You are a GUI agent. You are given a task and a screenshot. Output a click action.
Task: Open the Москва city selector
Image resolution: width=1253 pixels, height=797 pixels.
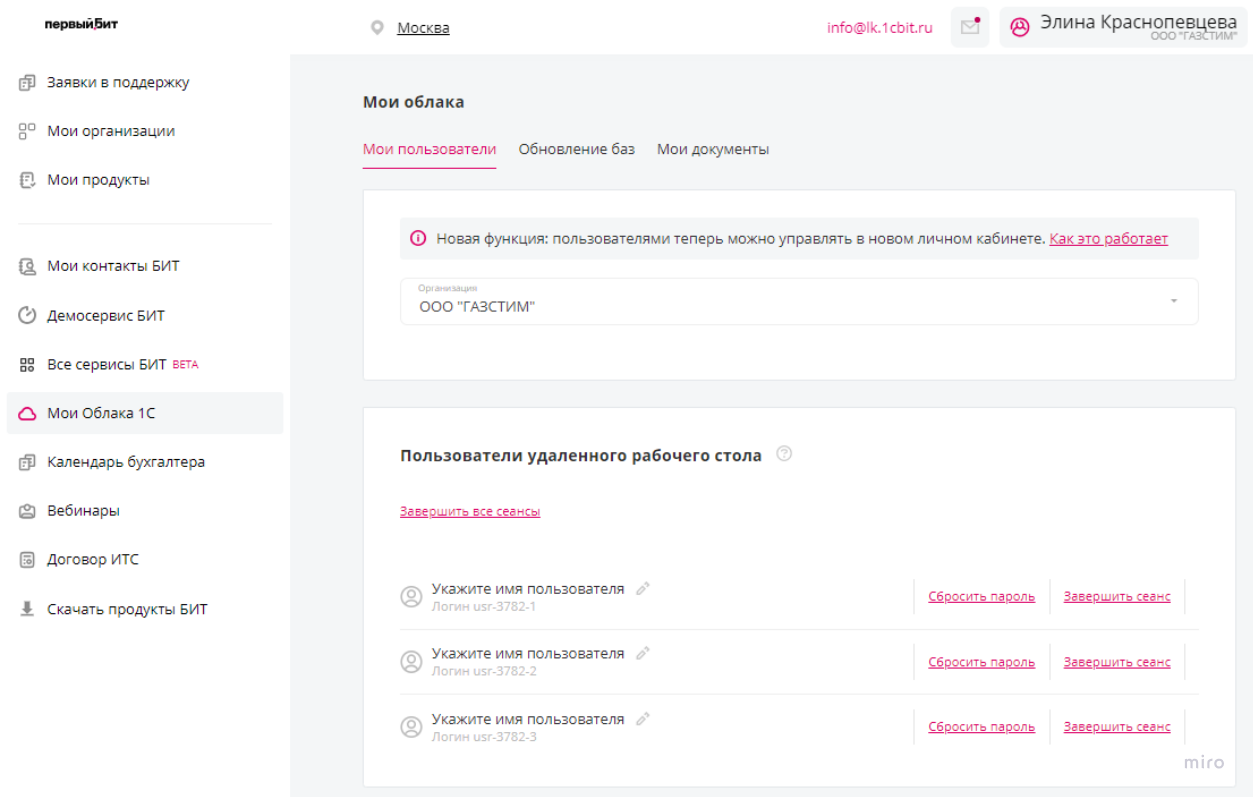coord(423,28)
